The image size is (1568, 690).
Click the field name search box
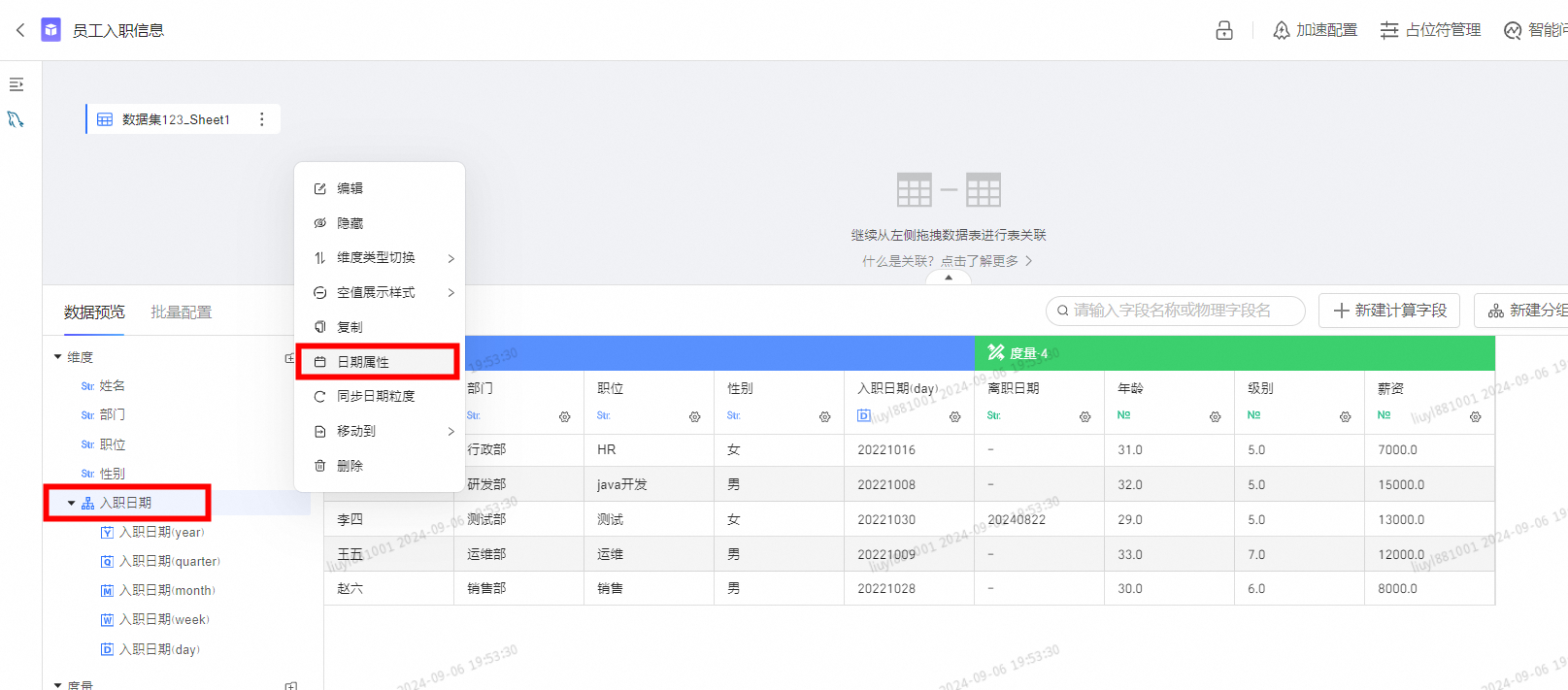tap(1175, 311)
